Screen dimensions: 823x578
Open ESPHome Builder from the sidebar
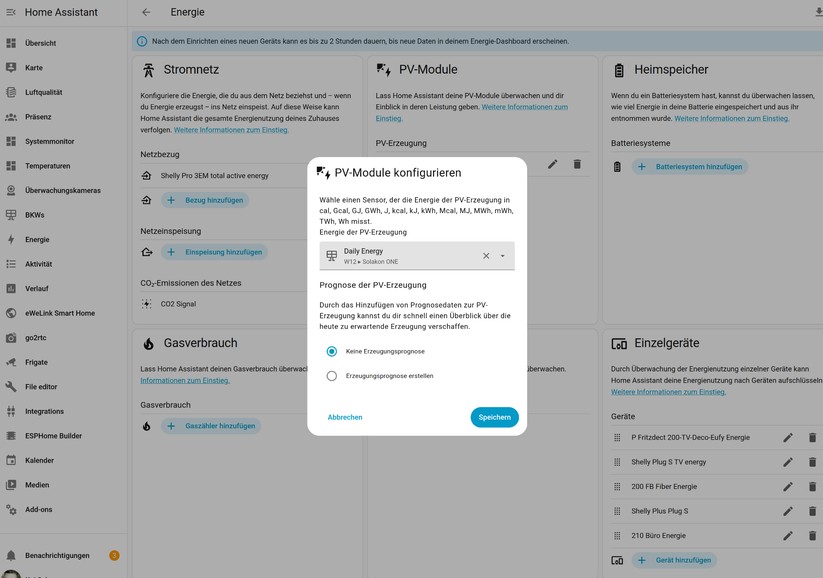coord(53,436)
